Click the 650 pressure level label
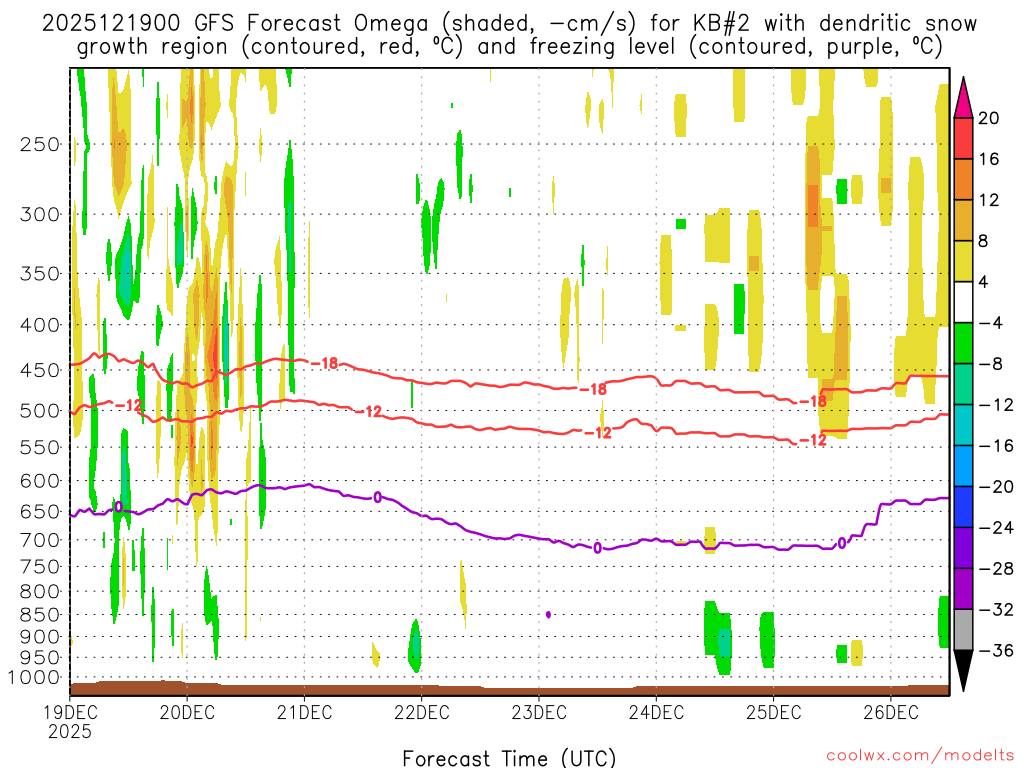The width and height of the screenshot is (1024, 768). point(40,511)
